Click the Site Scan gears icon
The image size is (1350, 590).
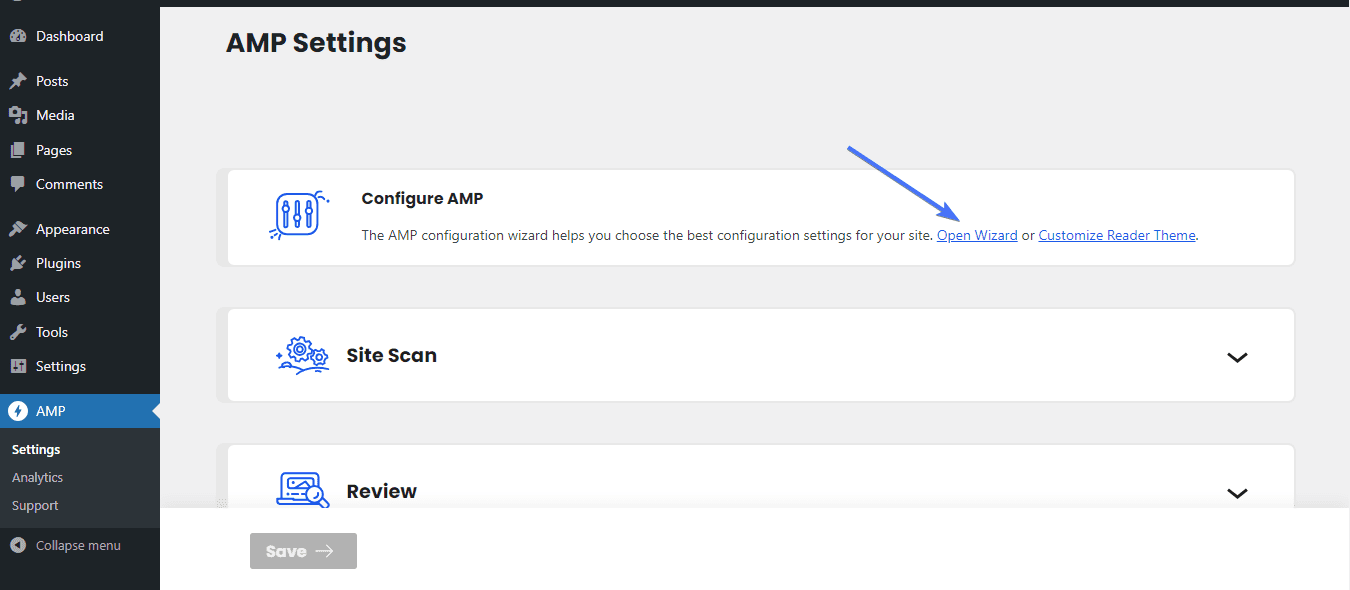301,356
